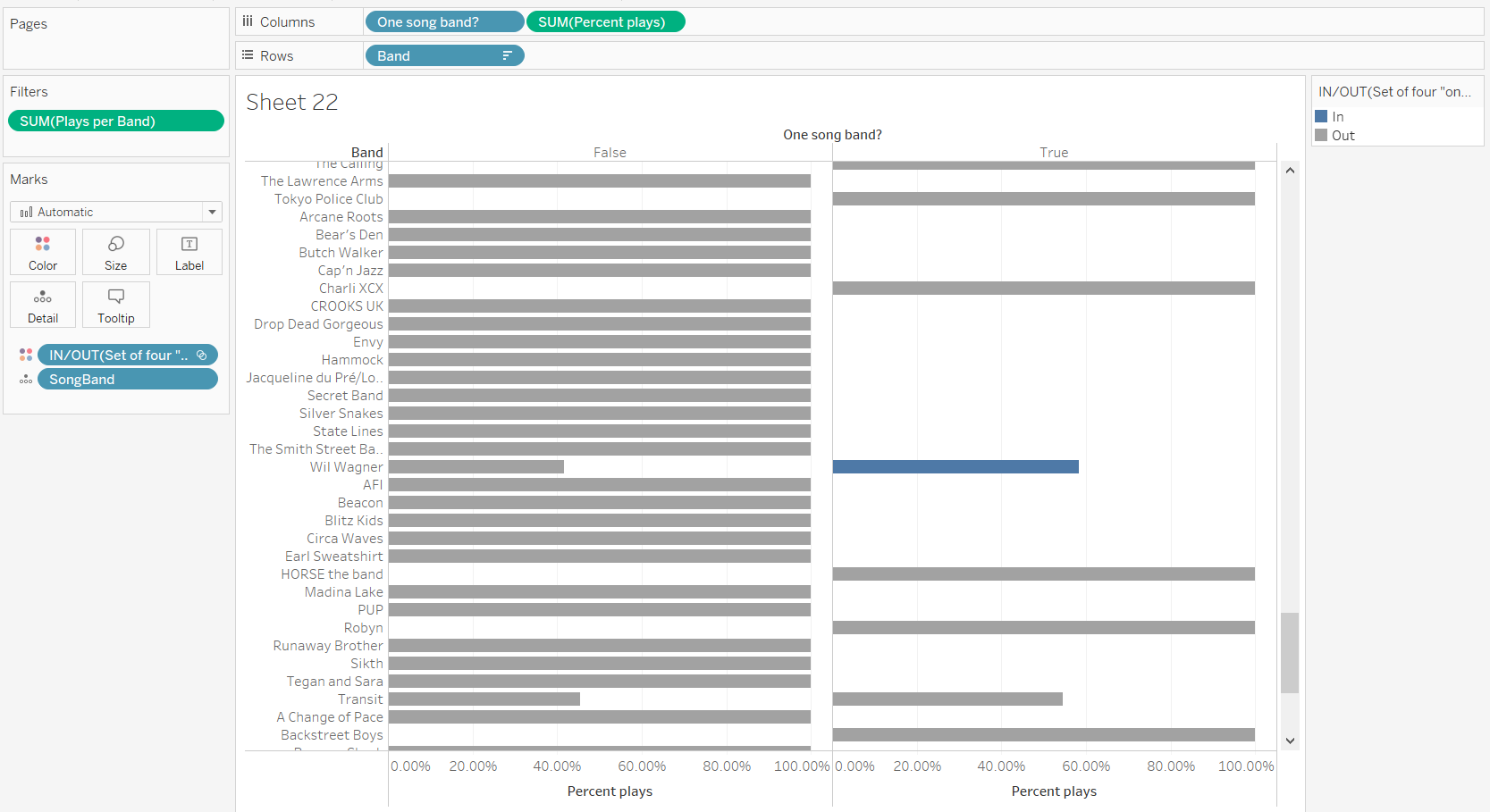Click the HORSE the band row label
Screen dimensions: 1490x812
click(332, 573)
